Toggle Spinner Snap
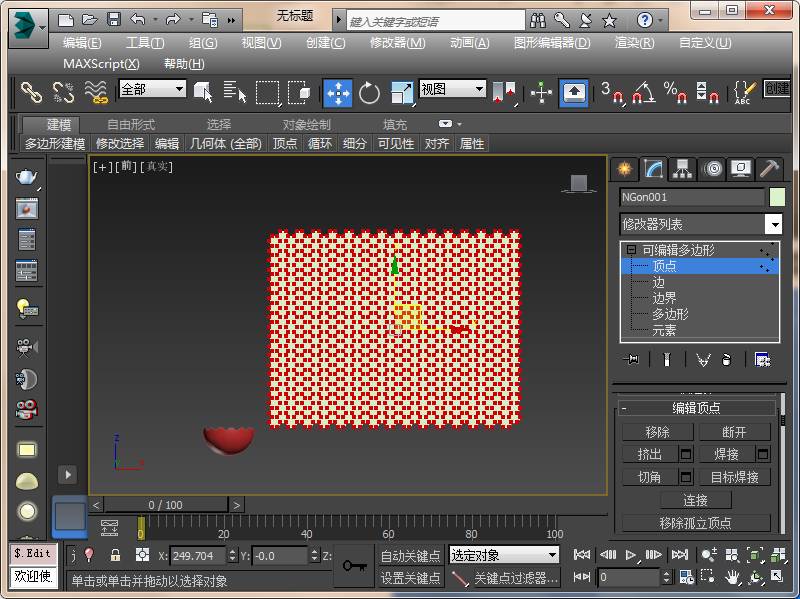This screenshot has height=599, width=800. tap(708, 92)
